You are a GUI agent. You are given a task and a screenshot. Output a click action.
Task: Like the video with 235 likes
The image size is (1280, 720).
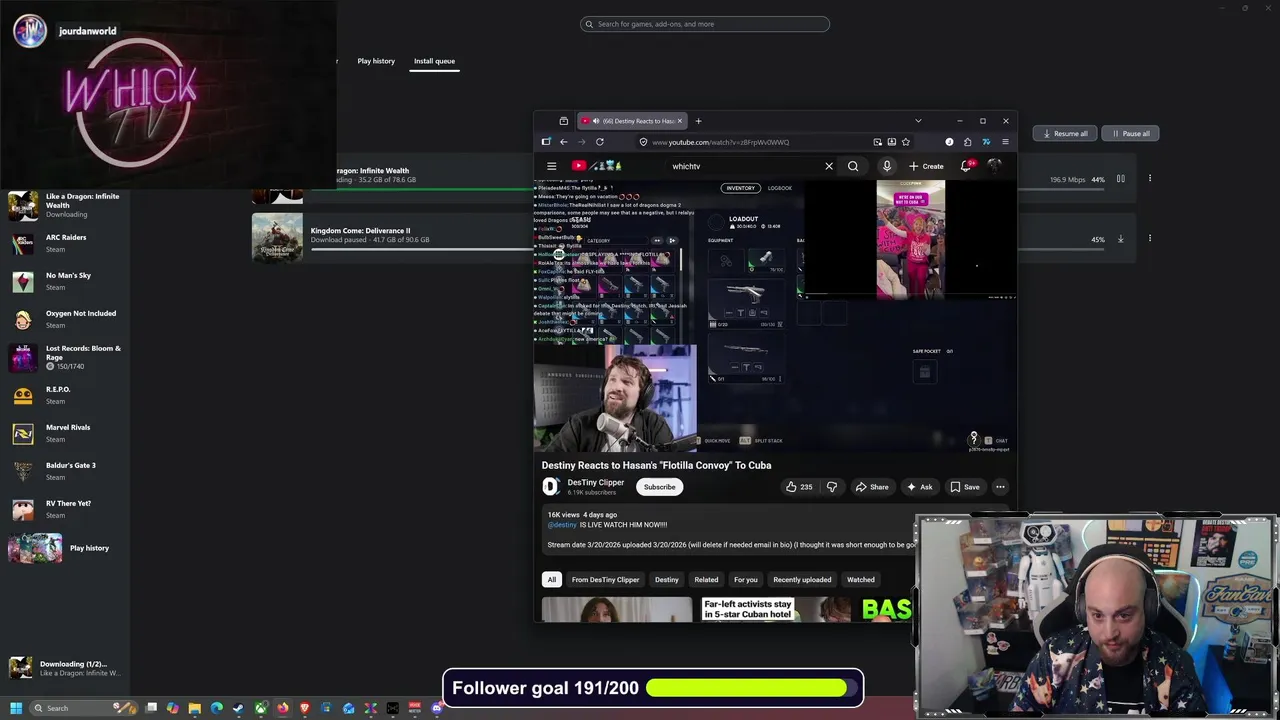click(x=799, y=487)
